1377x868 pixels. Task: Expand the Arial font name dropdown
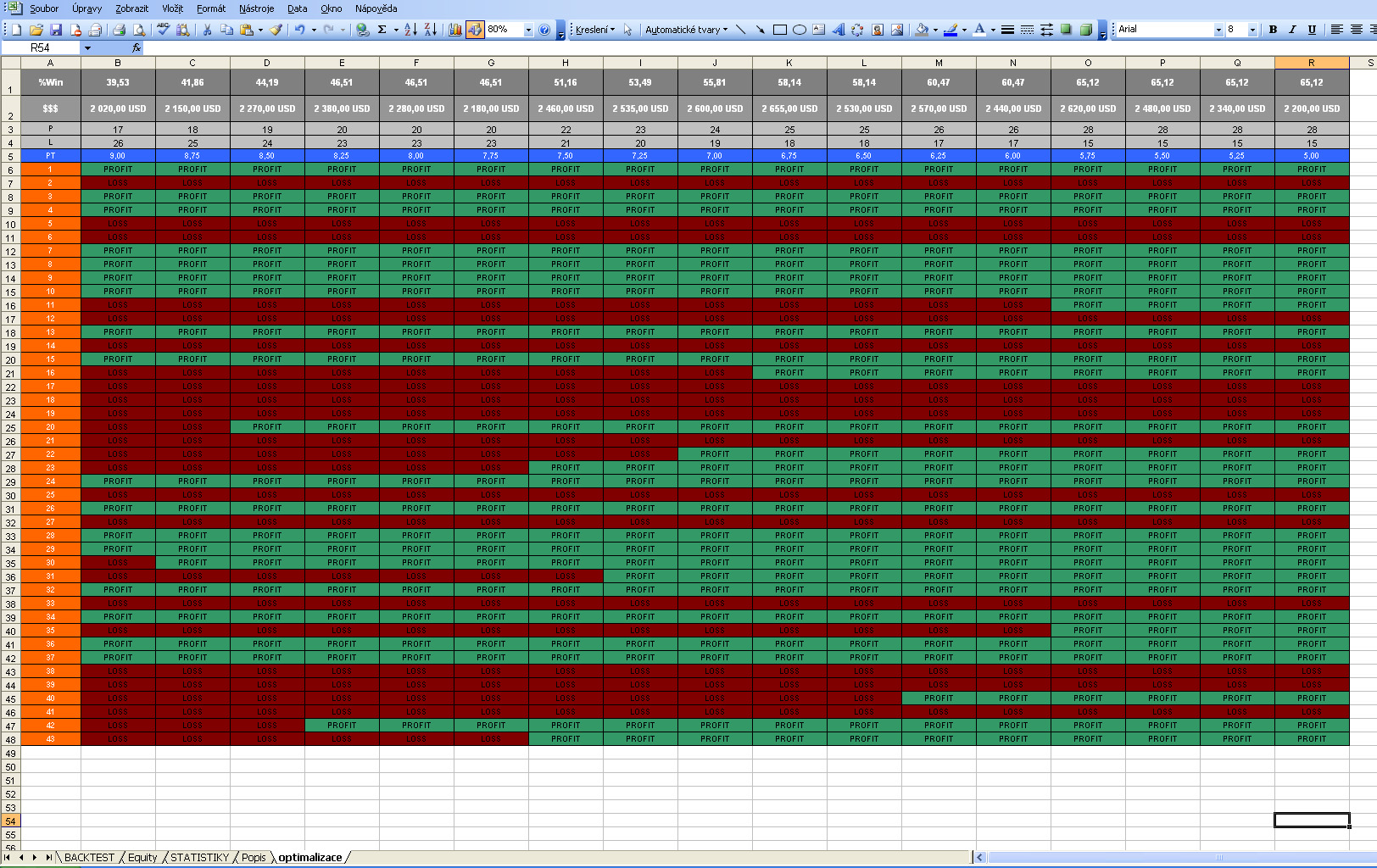coord(1218,30)
